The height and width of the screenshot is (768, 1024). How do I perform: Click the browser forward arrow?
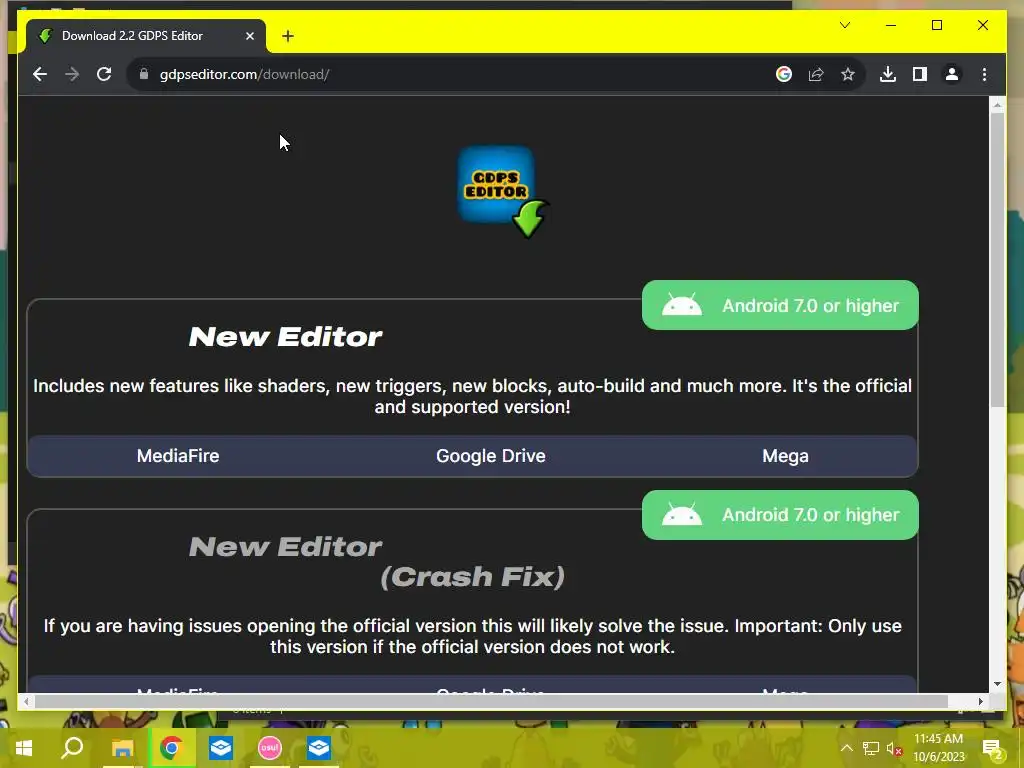click(72, 74)
